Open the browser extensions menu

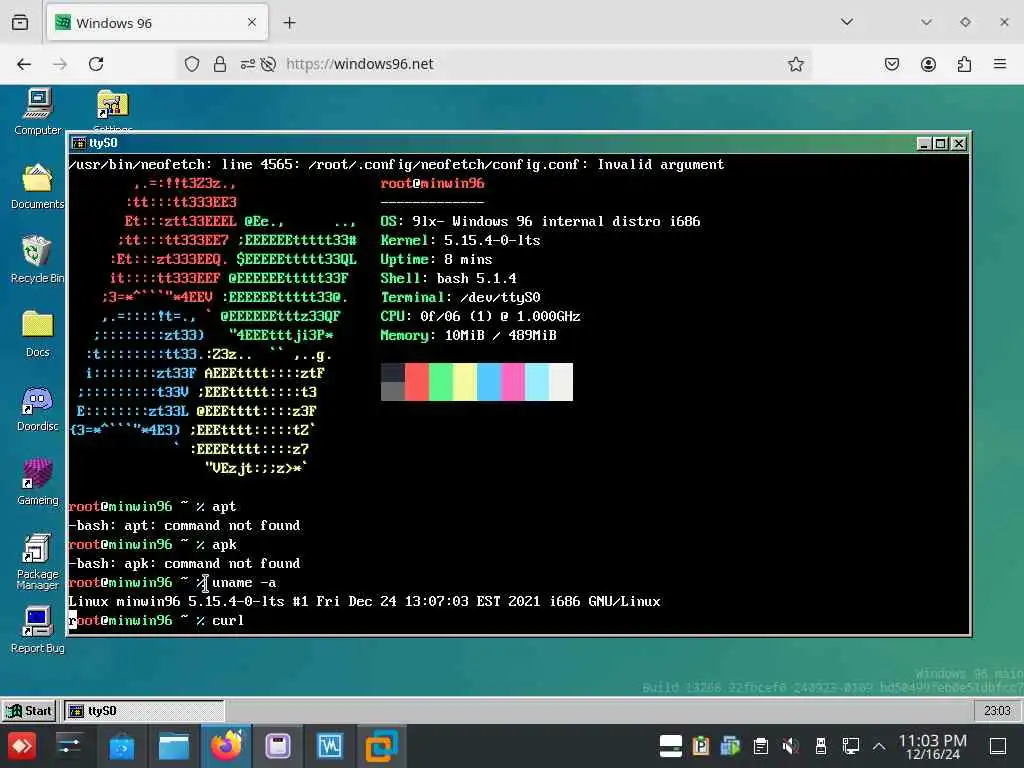pyautogui.click(x=964, y=64)
